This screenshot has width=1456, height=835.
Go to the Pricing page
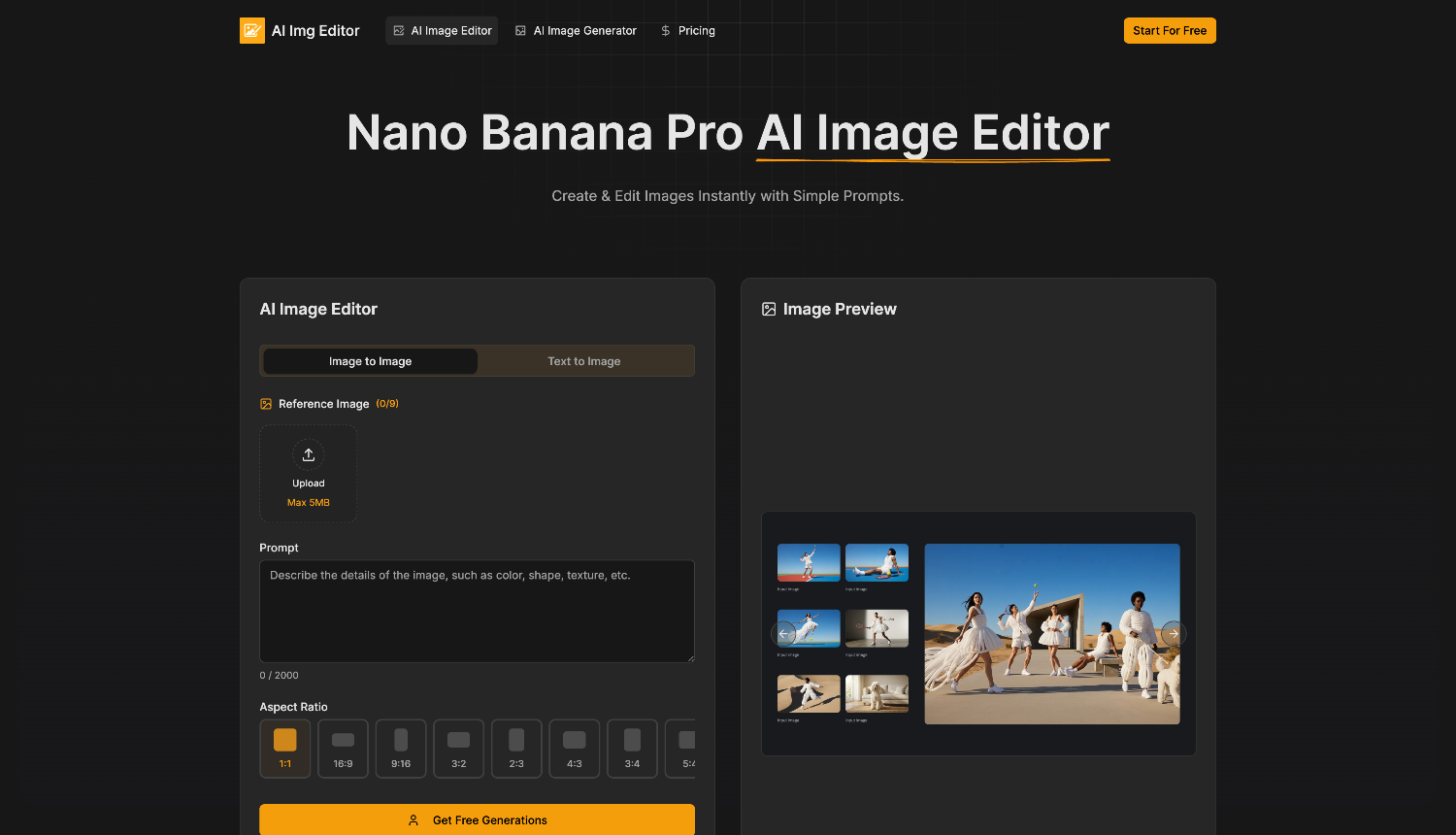tap(687, 31)
